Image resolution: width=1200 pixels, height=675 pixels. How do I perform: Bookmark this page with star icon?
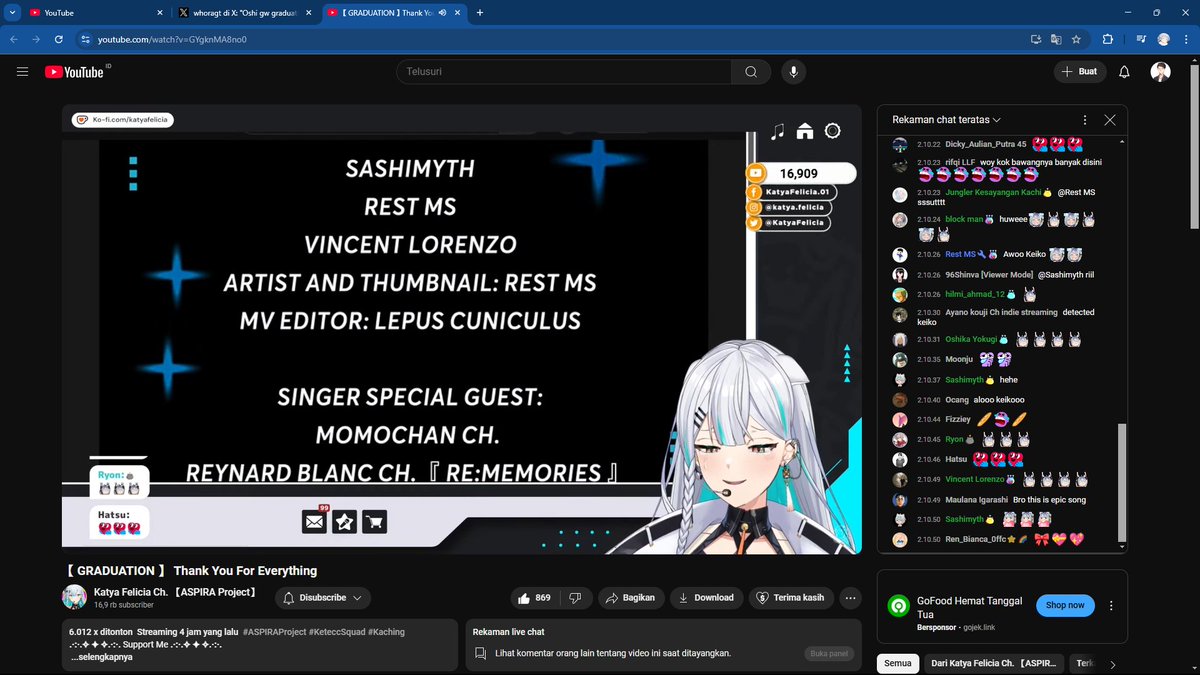(x=1076, y=39)
